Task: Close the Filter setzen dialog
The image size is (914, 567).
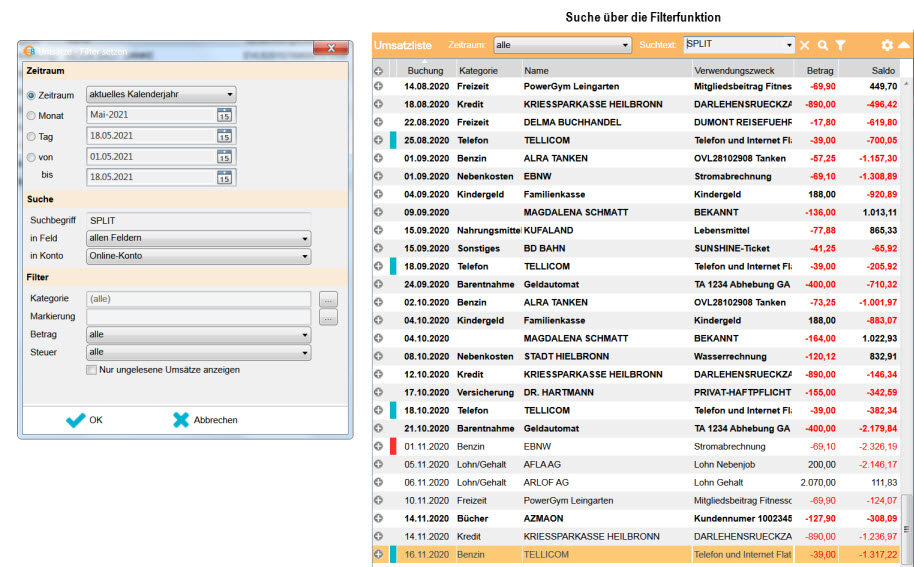Action: coord(331,48)
